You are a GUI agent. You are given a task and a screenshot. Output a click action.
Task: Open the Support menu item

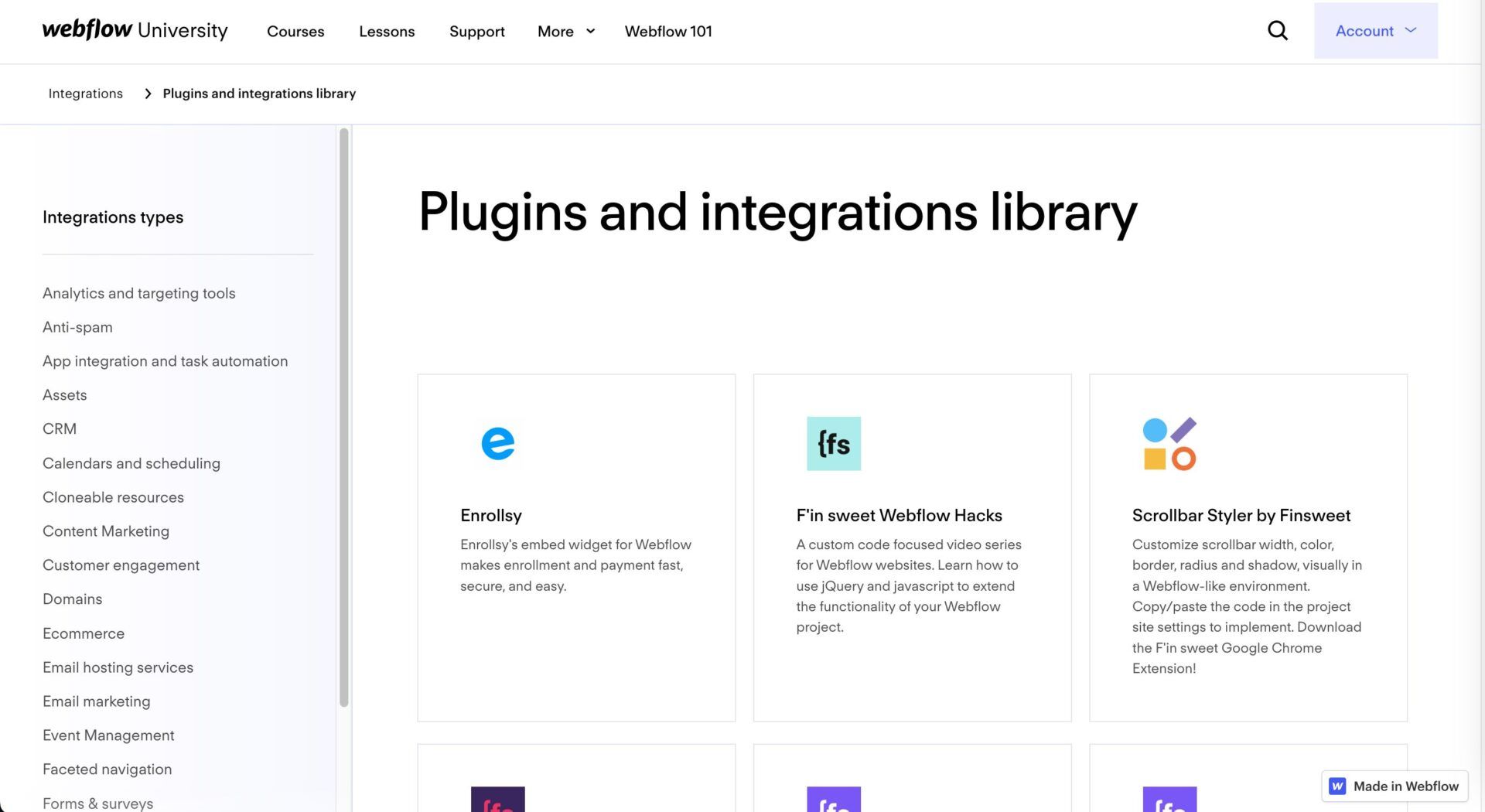coord(476,32)
